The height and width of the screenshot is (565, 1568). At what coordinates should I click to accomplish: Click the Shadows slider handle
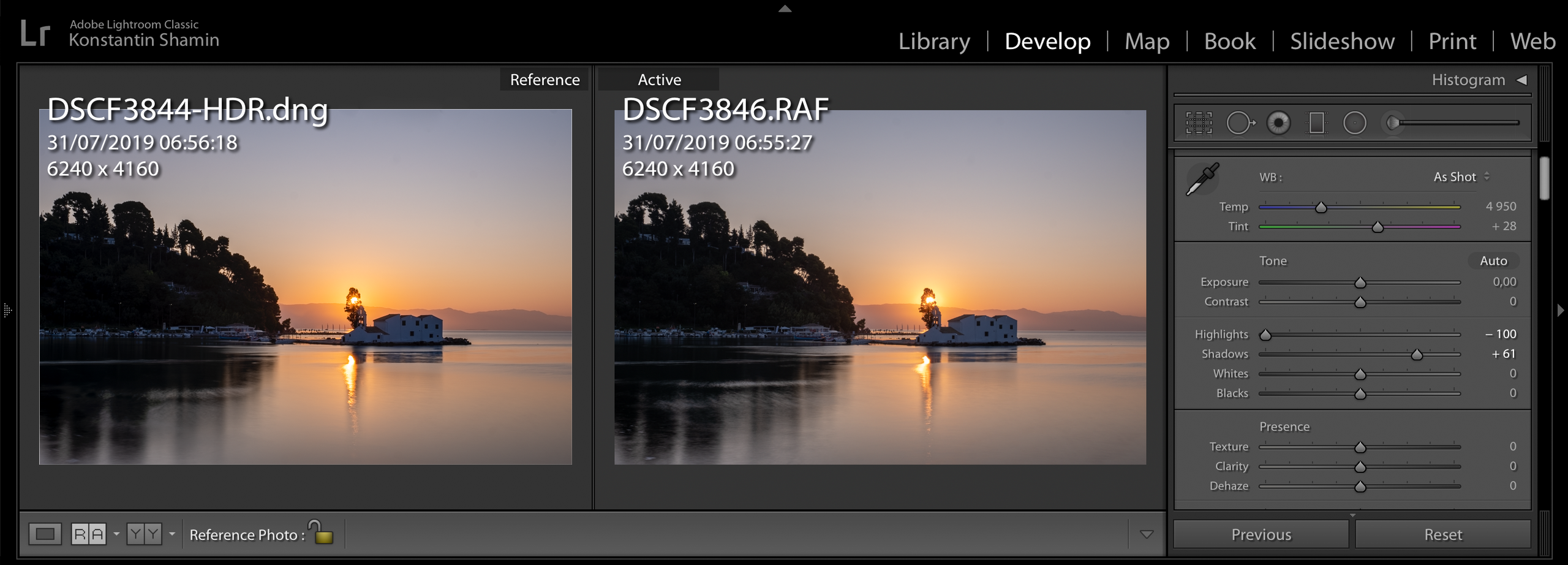coord(1417,355)
